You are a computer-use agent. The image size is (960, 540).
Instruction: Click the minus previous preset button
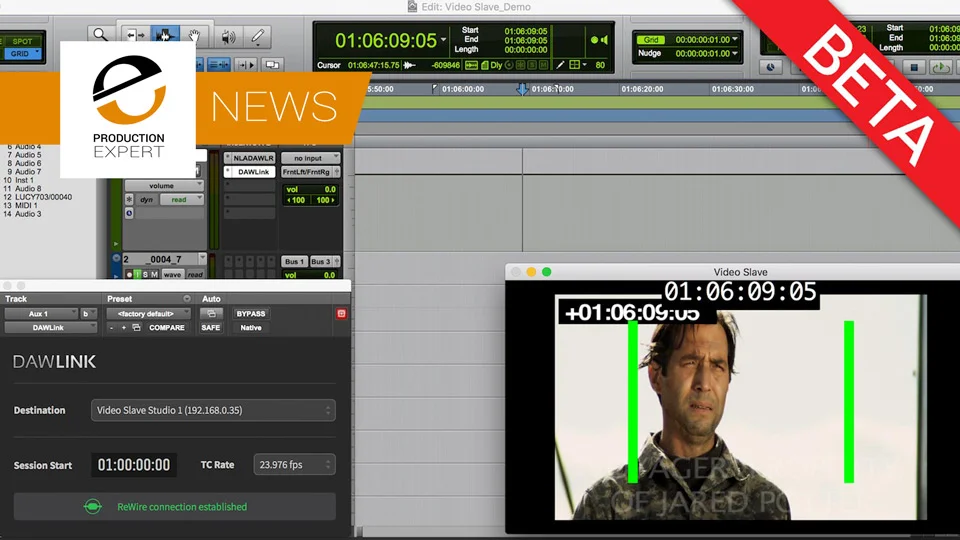coord(111,328)
